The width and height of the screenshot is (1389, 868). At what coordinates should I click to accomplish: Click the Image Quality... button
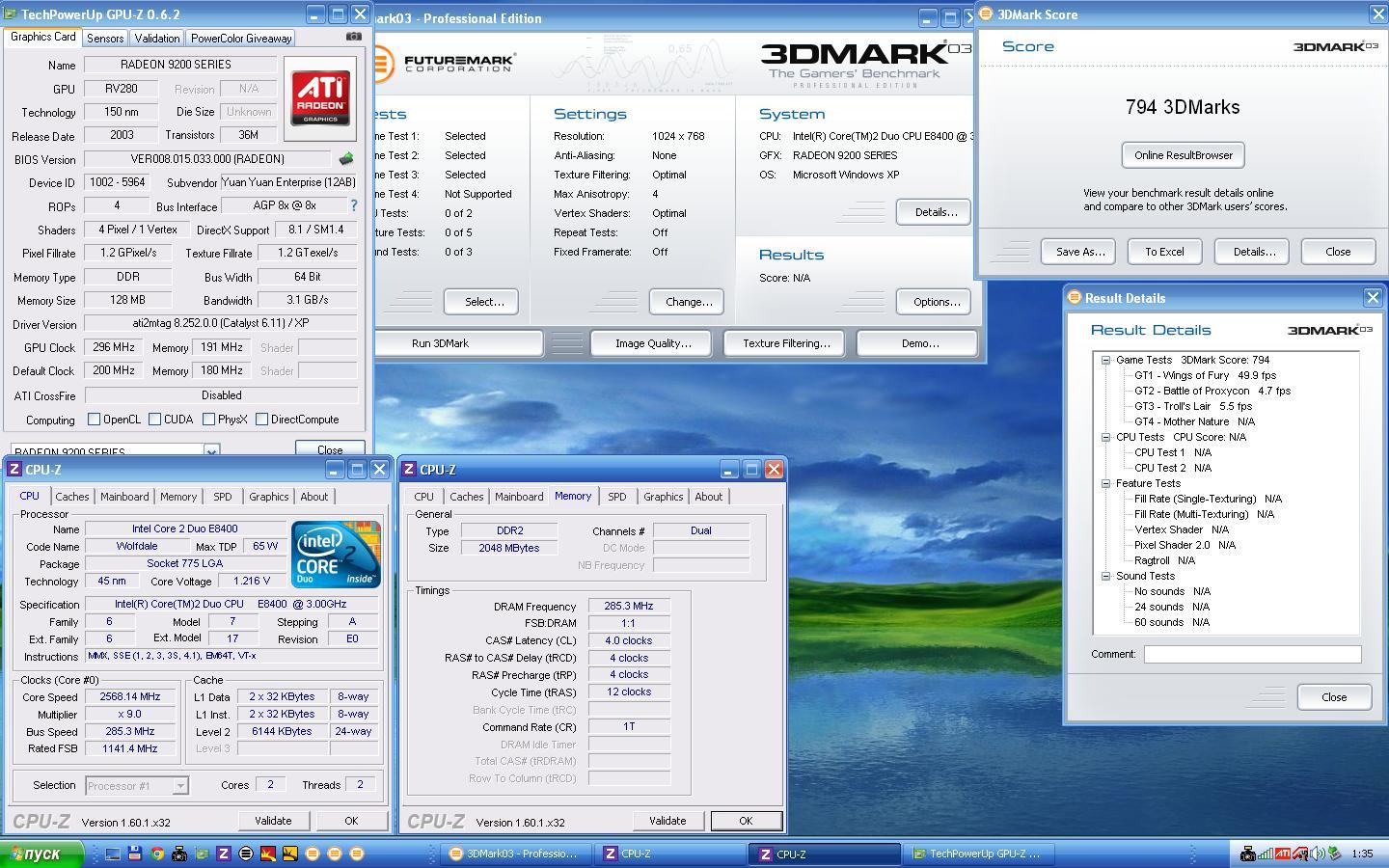[x=653, y=343]
